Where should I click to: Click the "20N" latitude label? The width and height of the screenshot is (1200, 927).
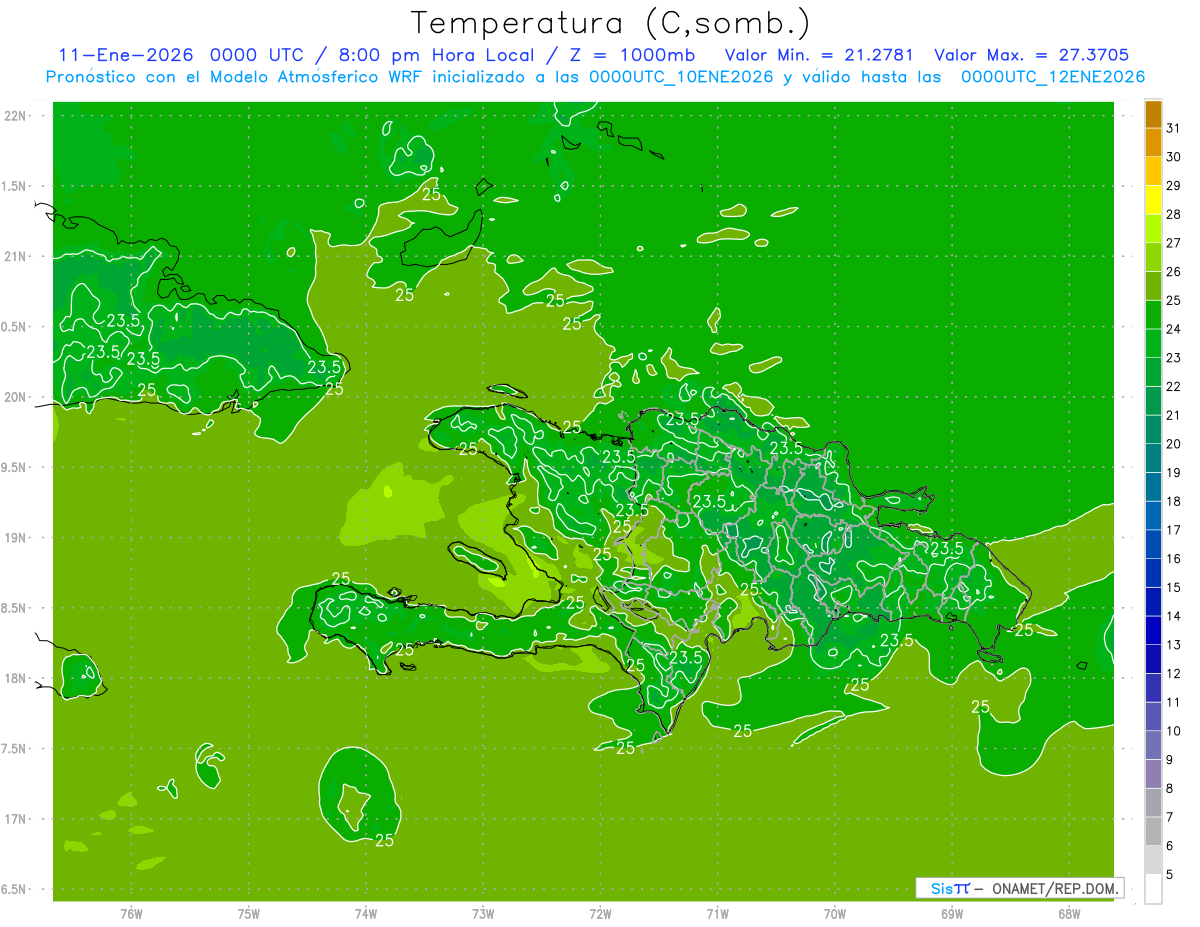[x=15, y=397]
